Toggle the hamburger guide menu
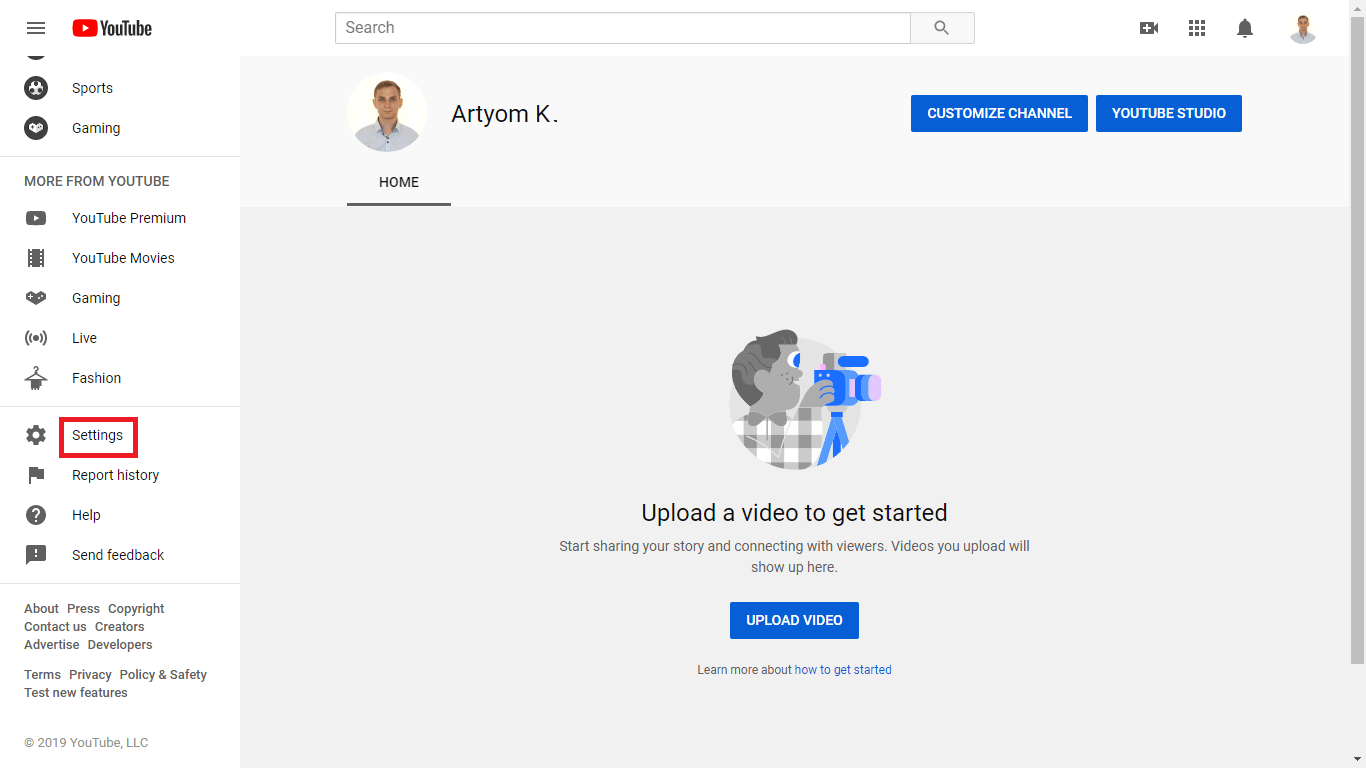The height and width of the screenshot is (768, 1366). point(36,28)
